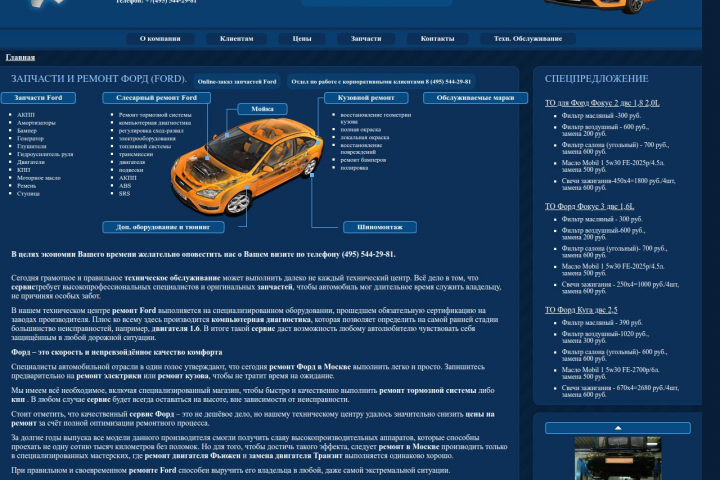Click the Ступица list item
Viewport: 720px width, 480px height.
(28, 193)
